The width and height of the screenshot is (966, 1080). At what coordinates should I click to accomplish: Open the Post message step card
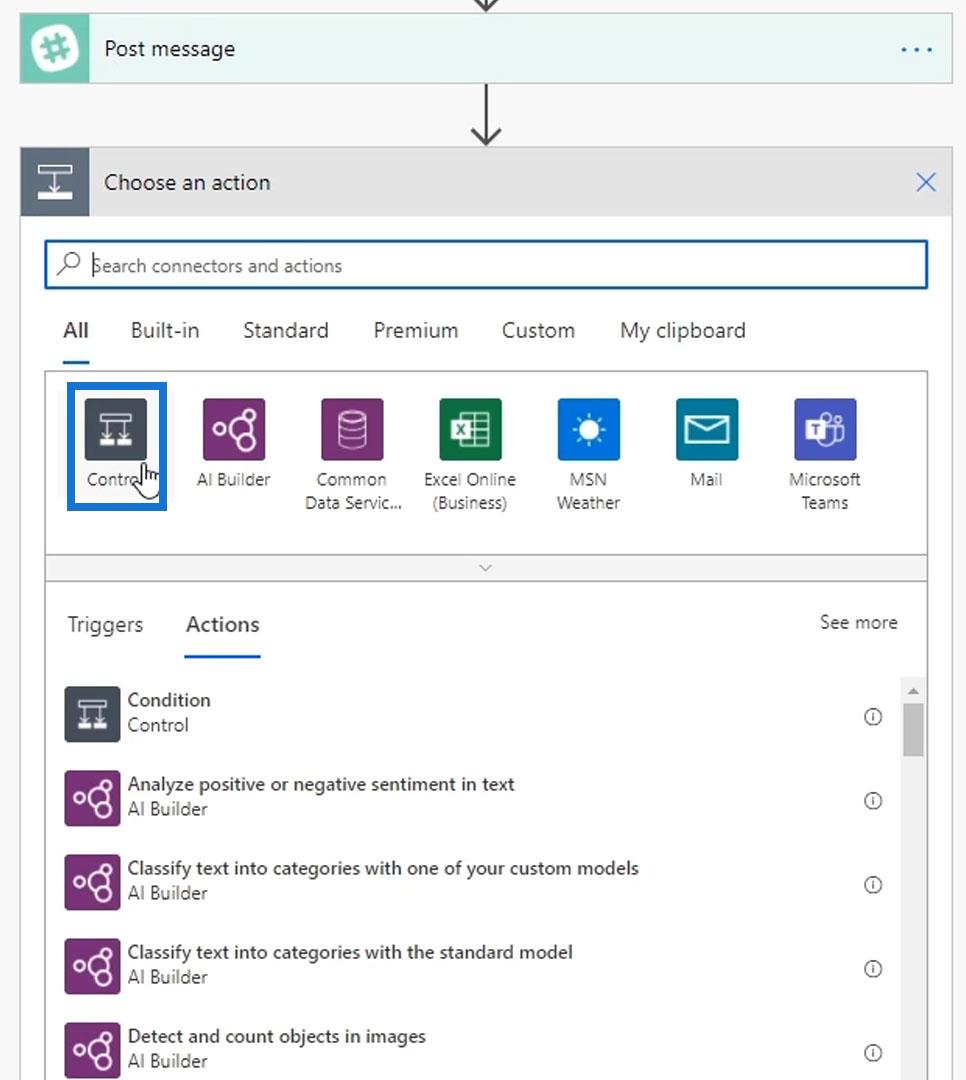click(x=486, y=49)
